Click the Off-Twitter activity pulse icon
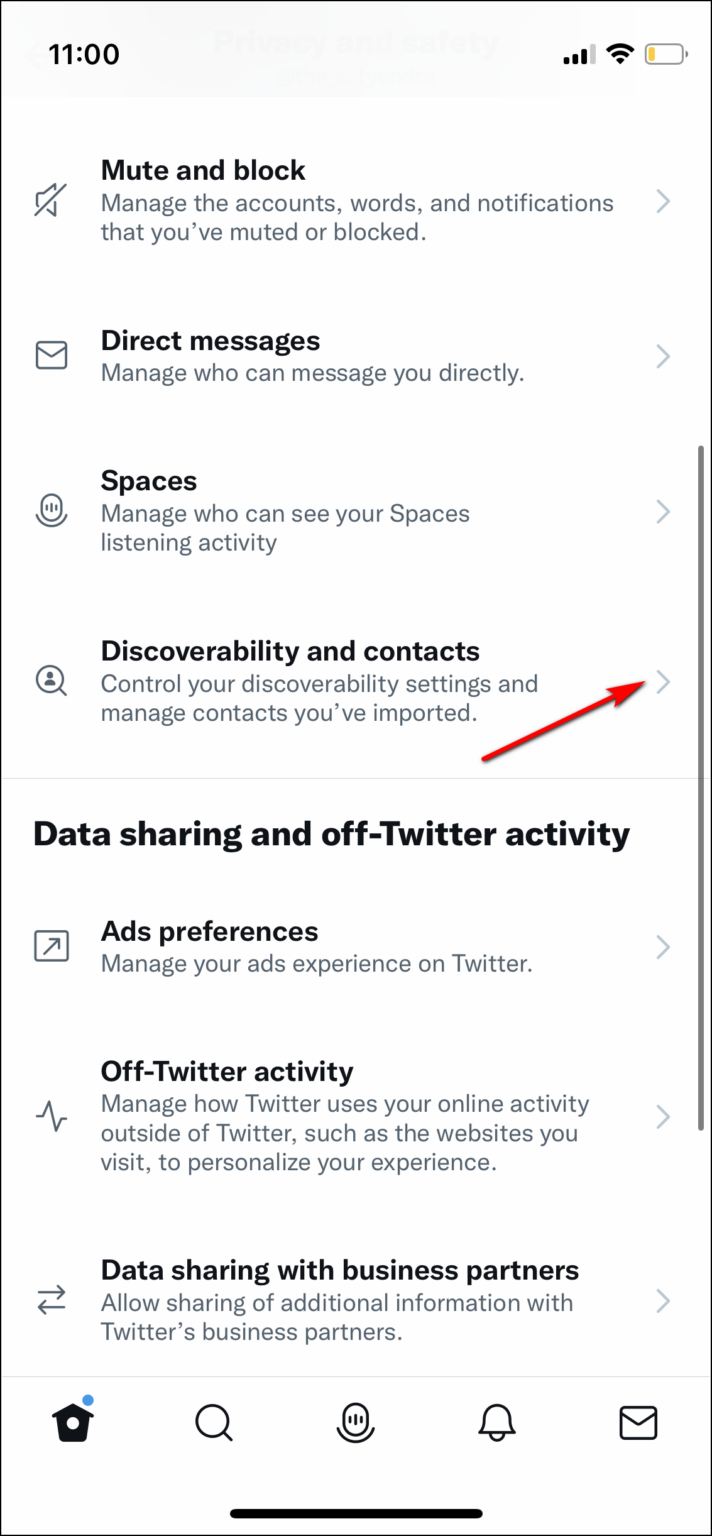 coord(51,1117)
